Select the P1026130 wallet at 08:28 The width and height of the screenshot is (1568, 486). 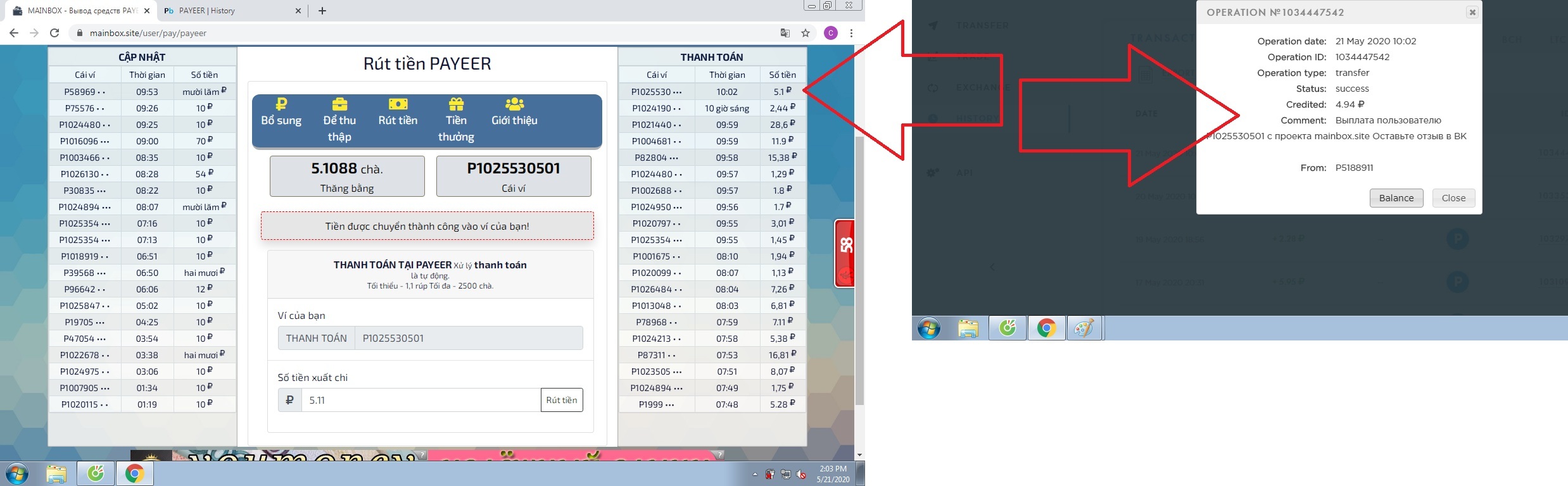click(x=142, y=174)
